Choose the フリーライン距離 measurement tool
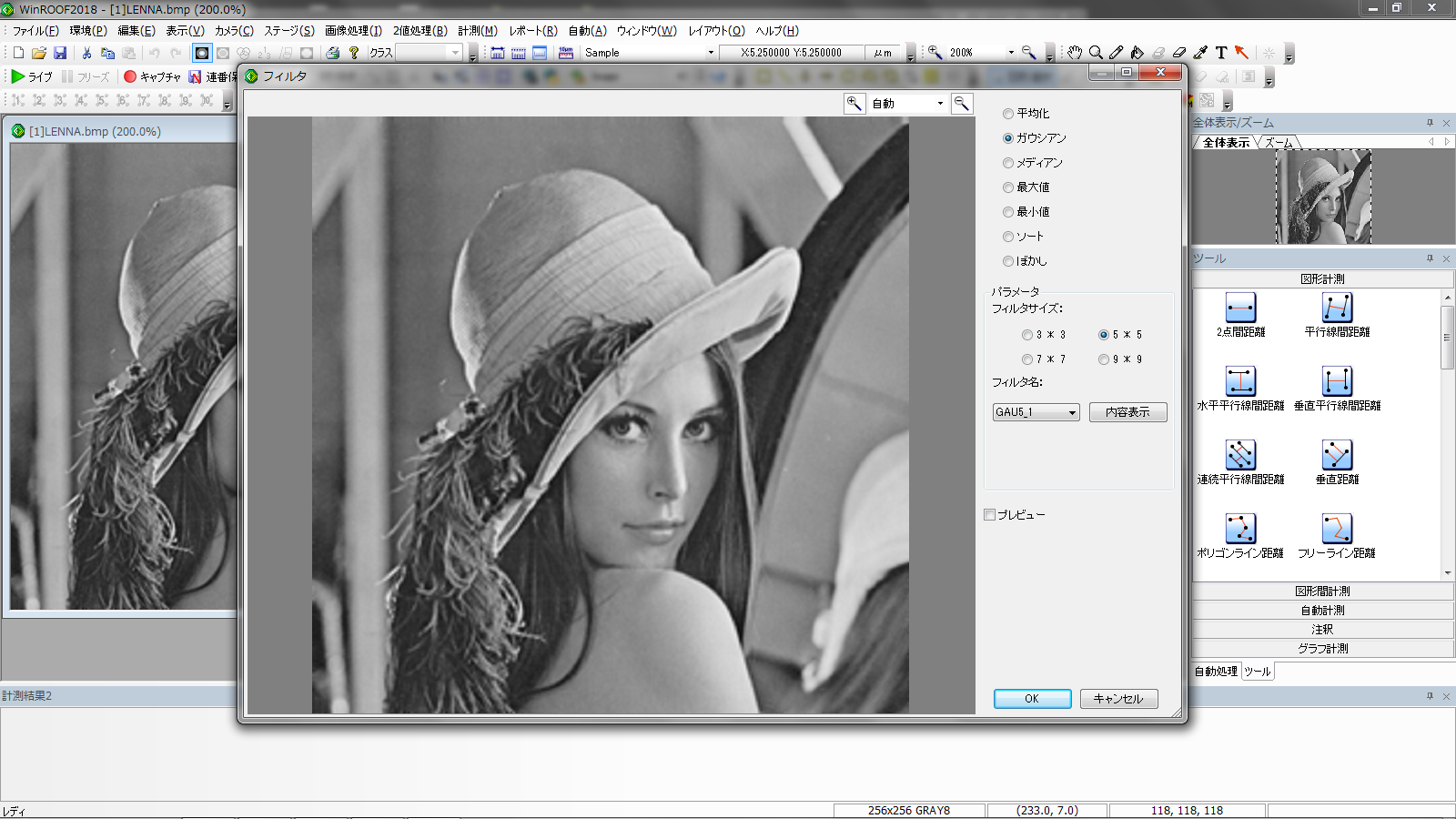The height and width of the screenshot is (819, 1456). point(1337,536)
